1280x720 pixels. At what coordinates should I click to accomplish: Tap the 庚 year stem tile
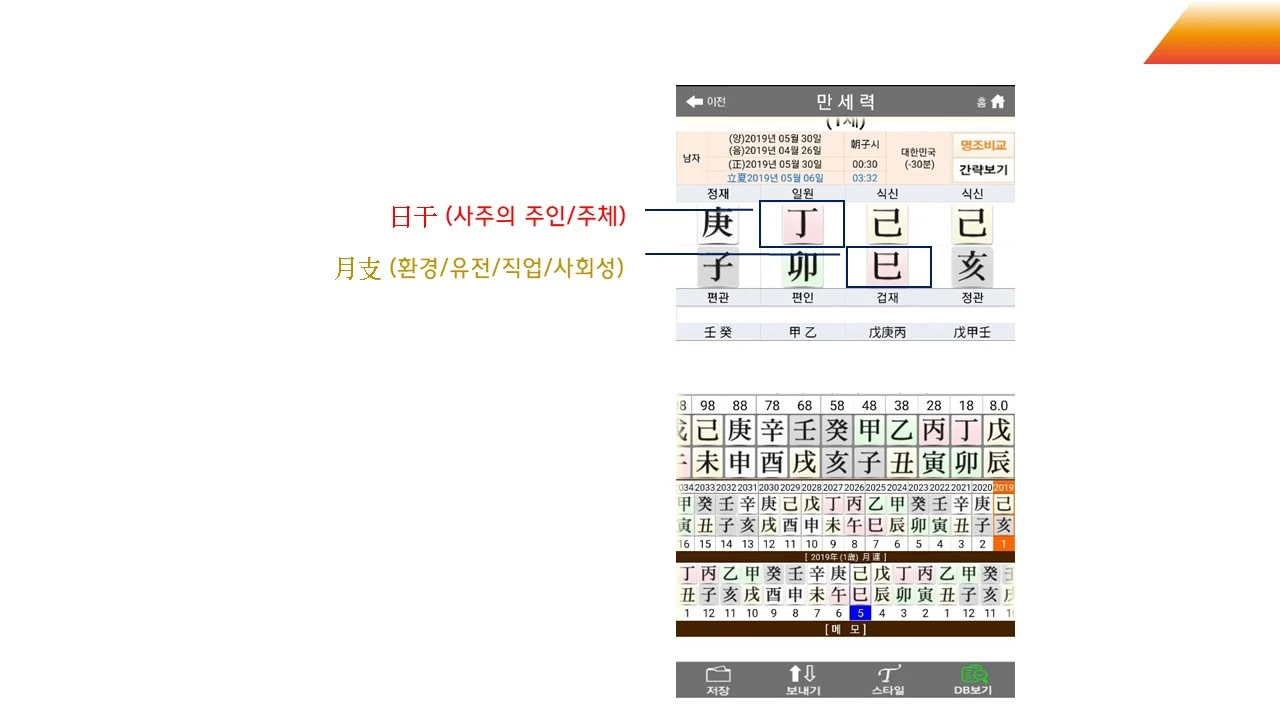717,224
